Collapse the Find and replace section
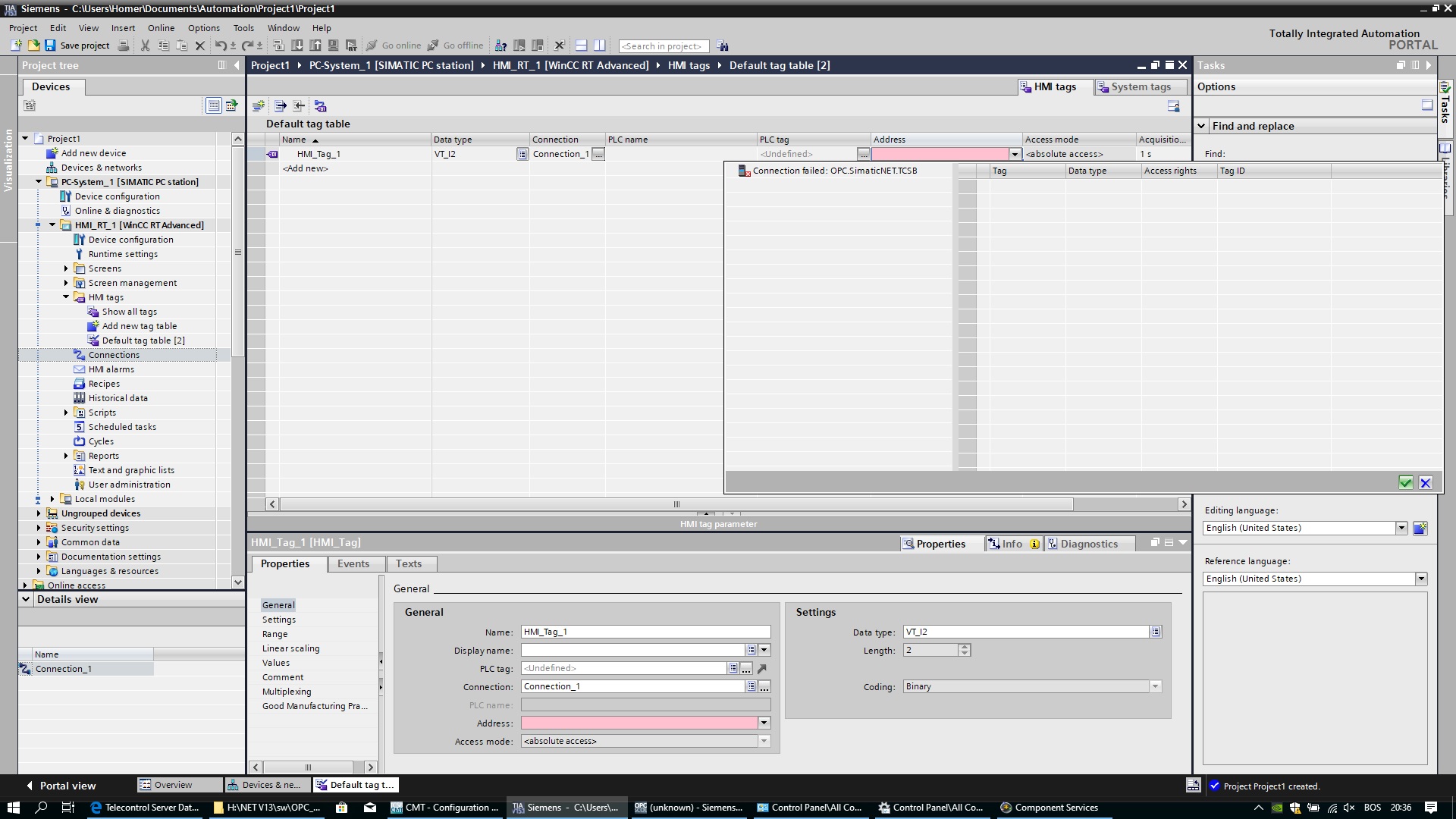1456x819 pixels. click(1201, 126)
